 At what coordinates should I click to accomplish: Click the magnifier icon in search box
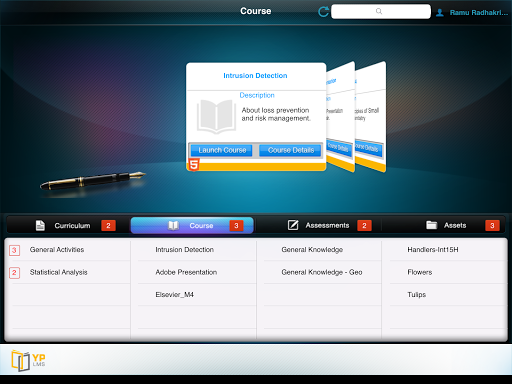pyautogui.click(x=379, y=11)
